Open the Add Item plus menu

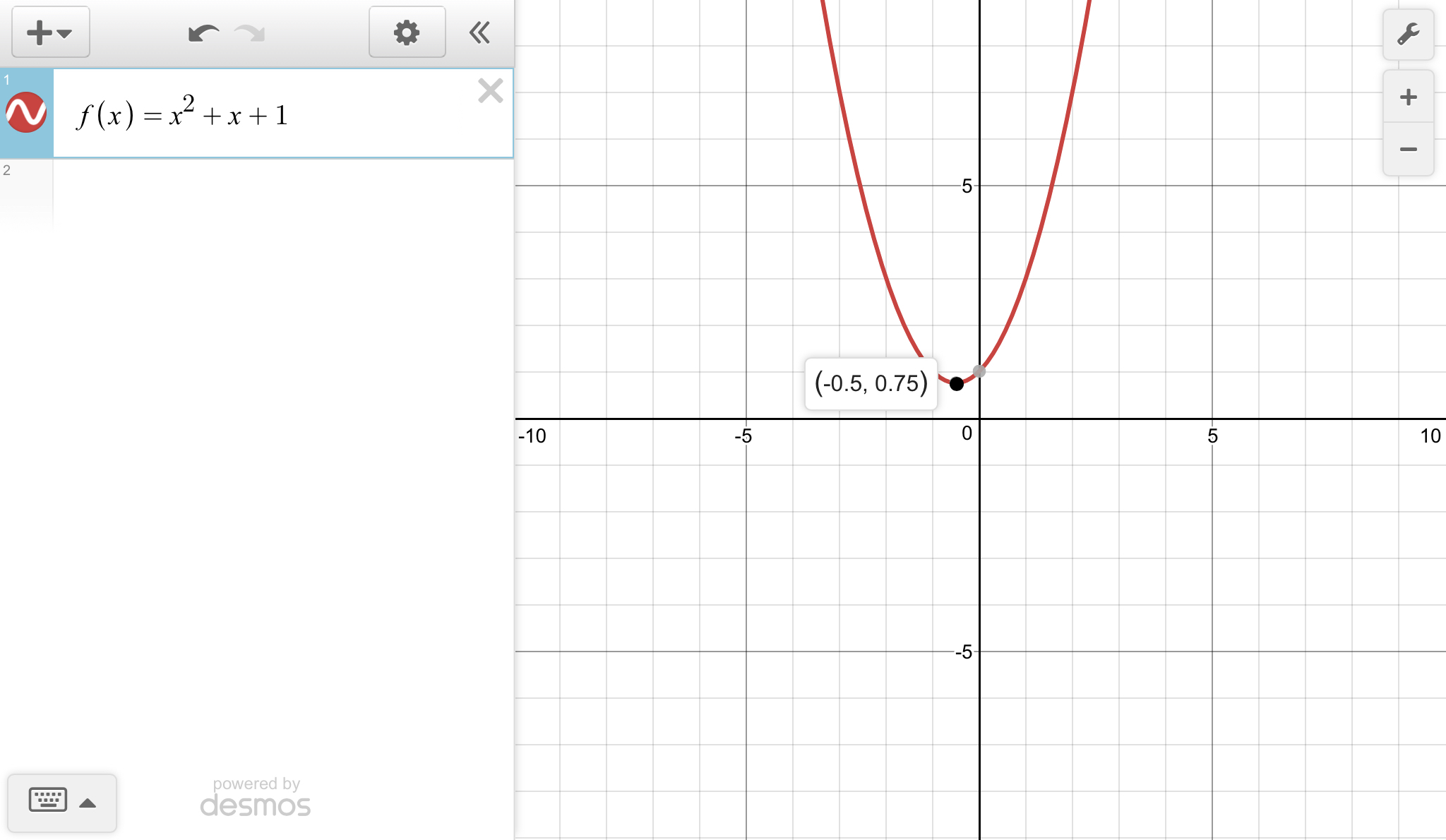49,32
